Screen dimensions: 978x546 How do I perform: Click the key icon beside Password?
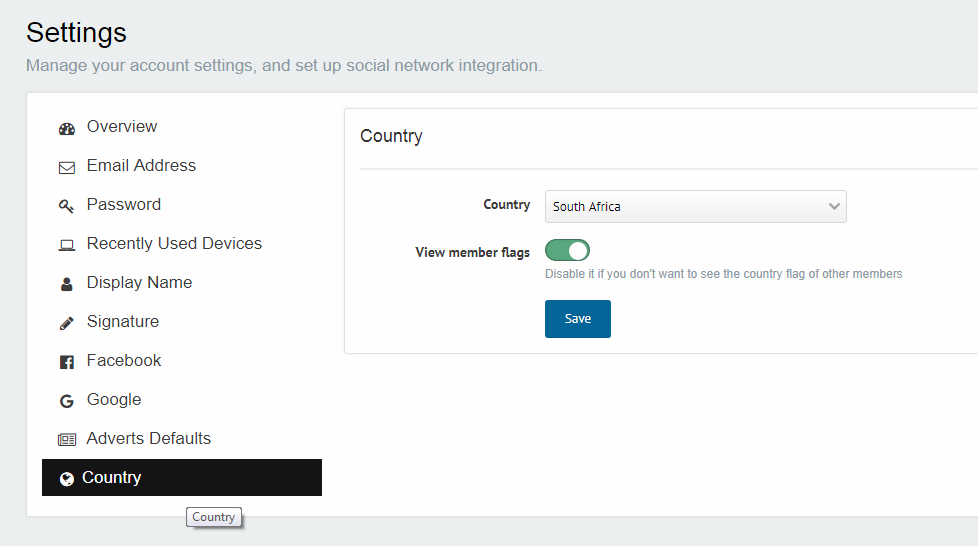click(66, 206)
